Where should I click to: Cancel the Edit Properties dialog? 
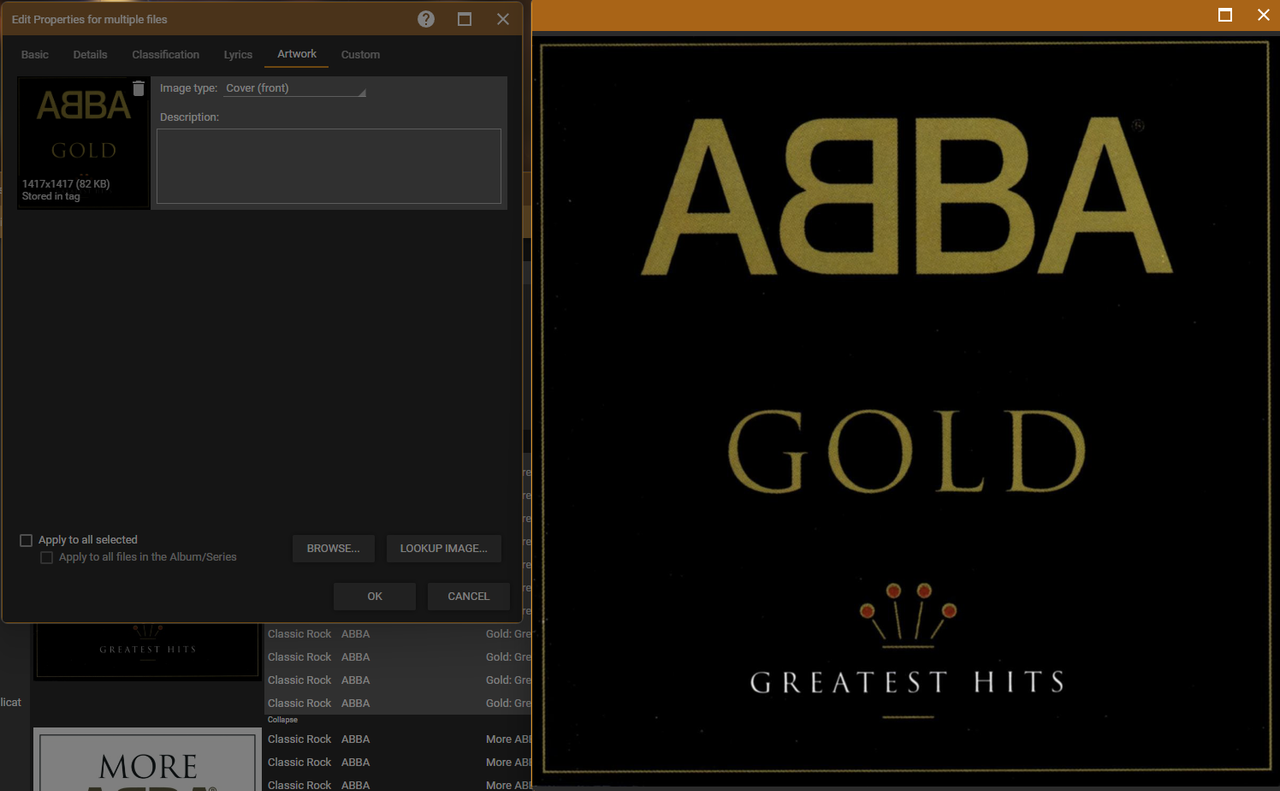pos(469,596)
